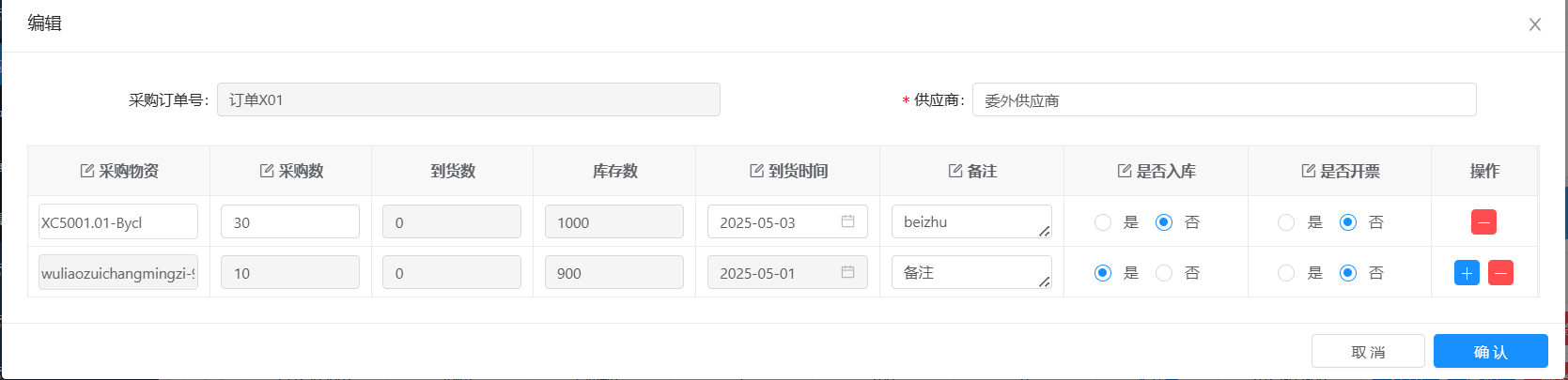1568x380 pixels.
Task: Click the 取消 button
Action: tap(1368, 352)
